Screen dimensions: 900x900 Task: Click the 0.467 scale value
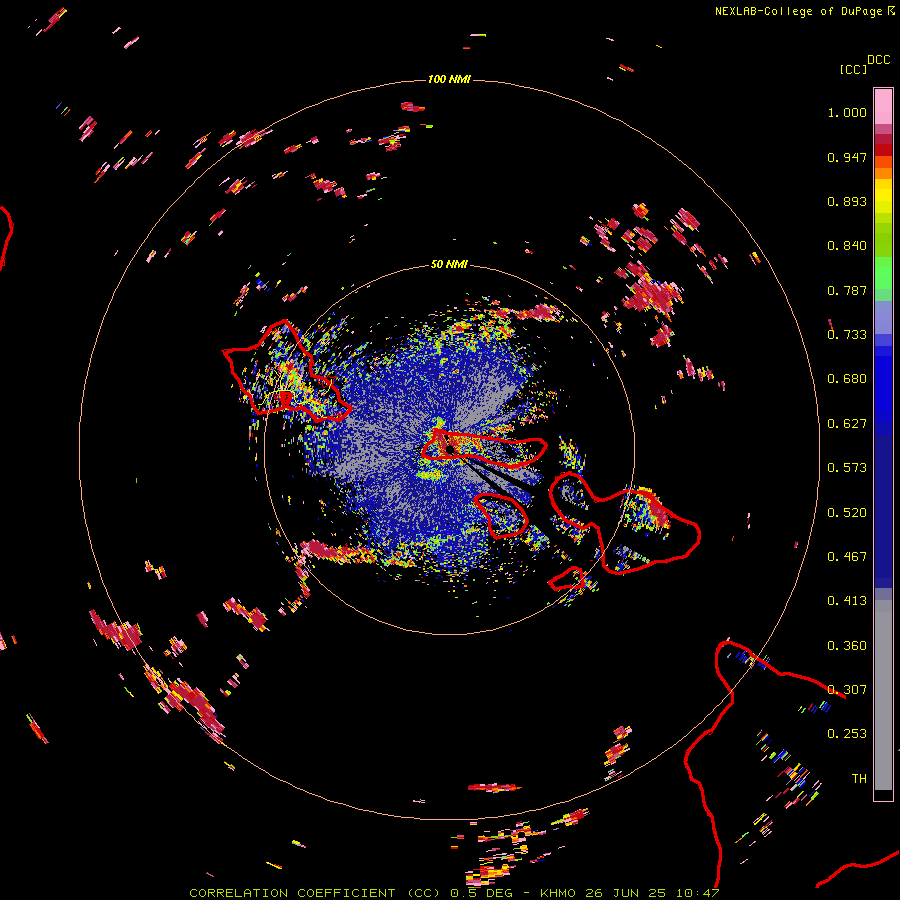[x=847, y=557]
